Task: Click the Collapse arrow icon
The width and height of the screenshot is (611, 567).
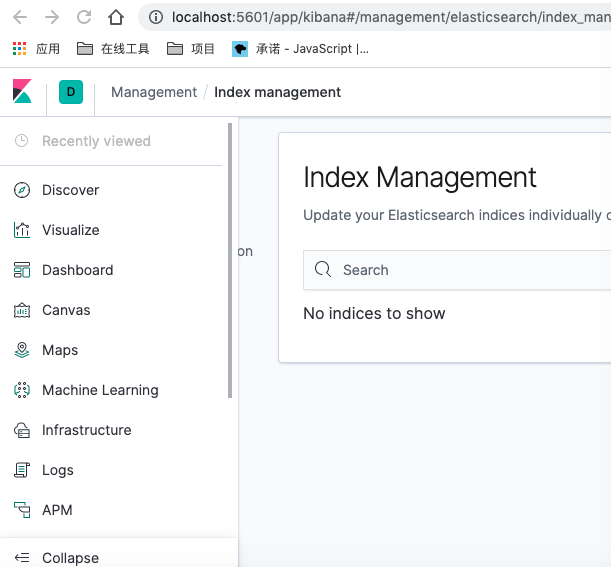Action: point(22,558)
